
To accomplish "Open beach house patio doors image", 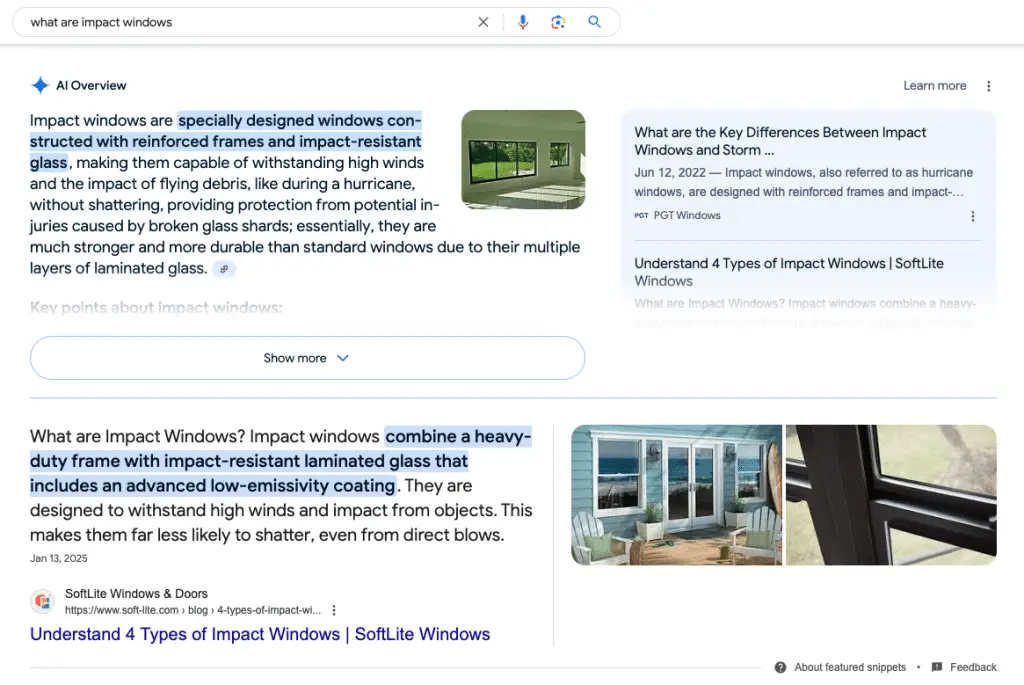I will pos(676,495).
